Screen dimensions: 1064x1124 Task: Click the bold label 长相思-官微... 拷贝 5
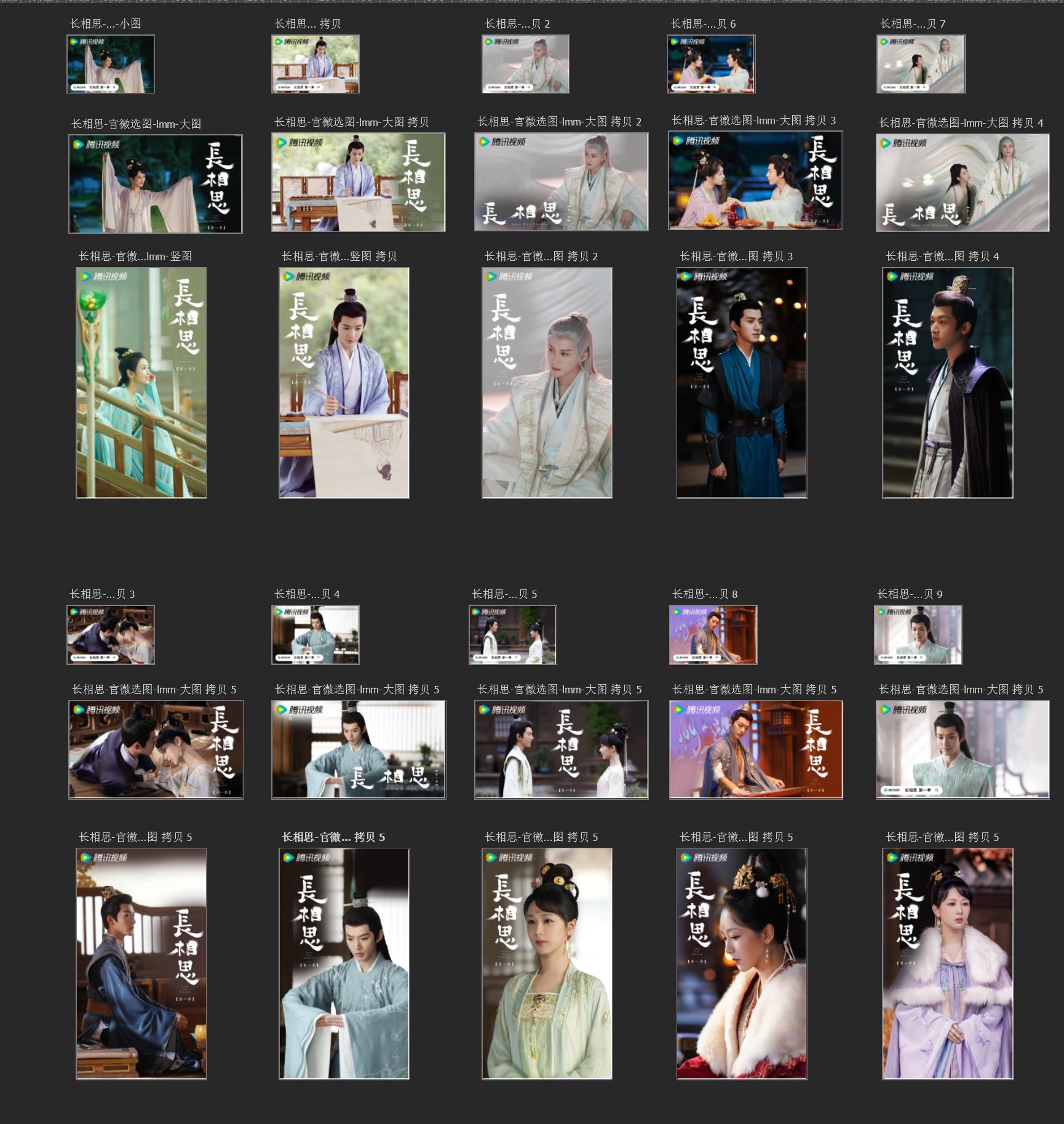333,837
